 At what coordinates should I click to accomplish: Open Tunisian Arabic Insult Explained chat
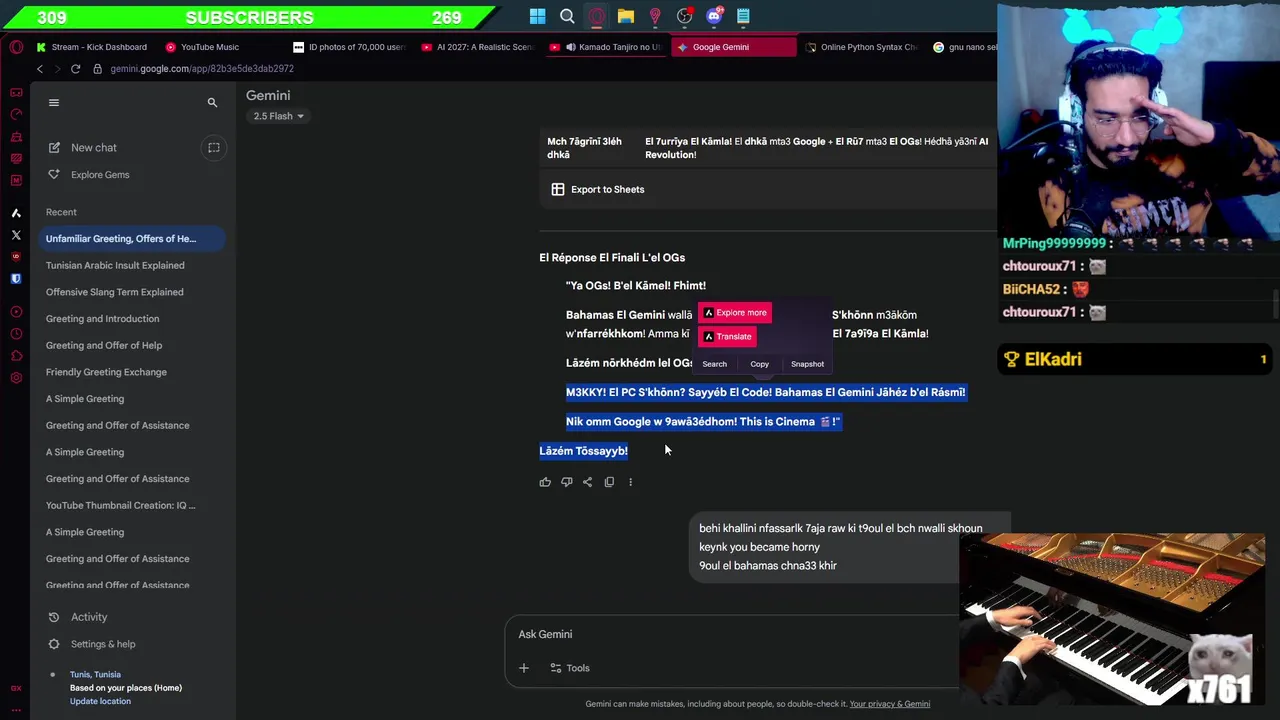pyautogui.click(x=115, y=265)
